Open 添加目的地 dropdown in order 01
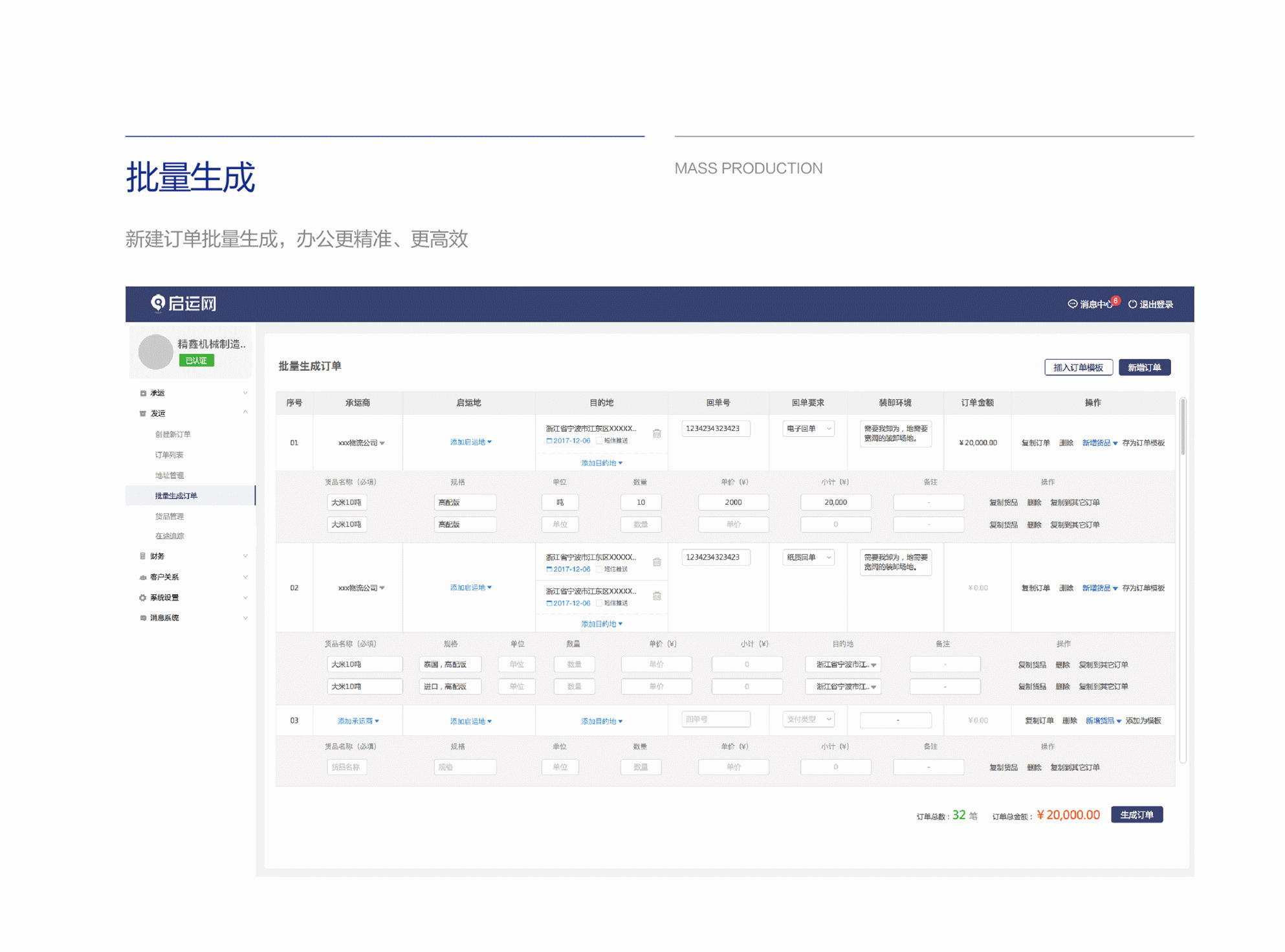This screenshot has width=1285, height=952. point(602,463)
